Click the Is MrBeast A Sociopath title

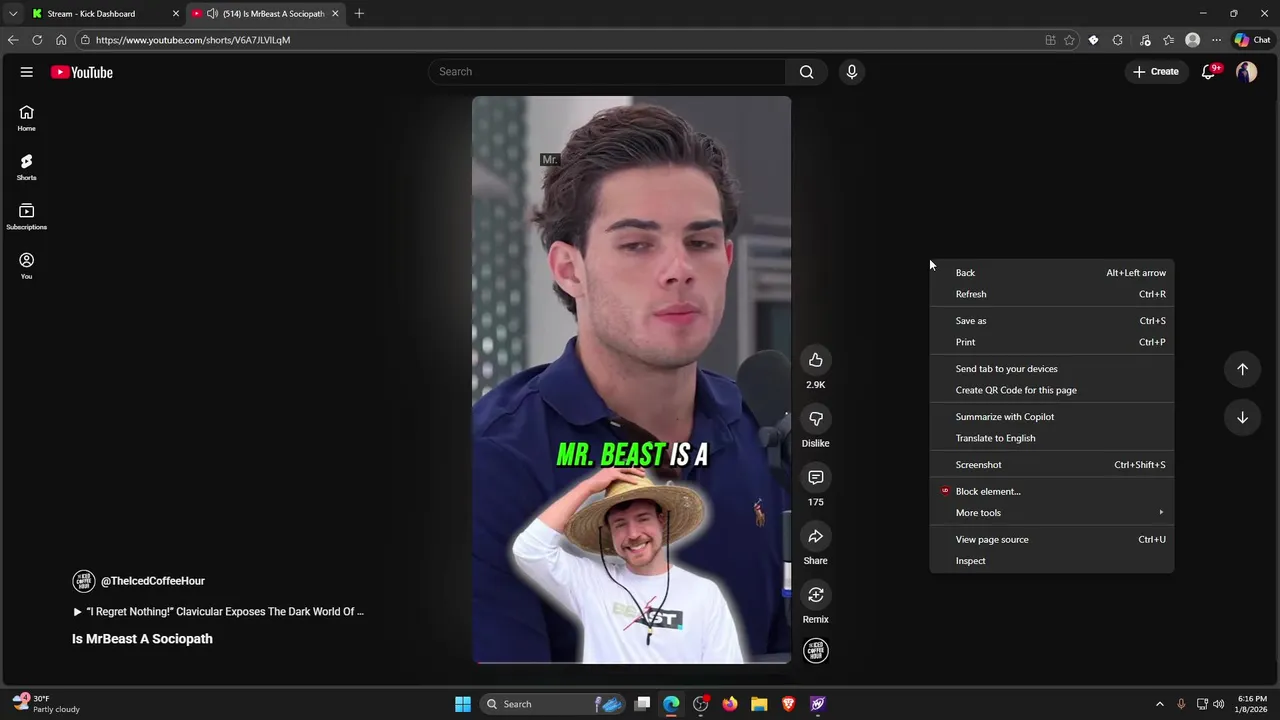click(x=142, y=639)
